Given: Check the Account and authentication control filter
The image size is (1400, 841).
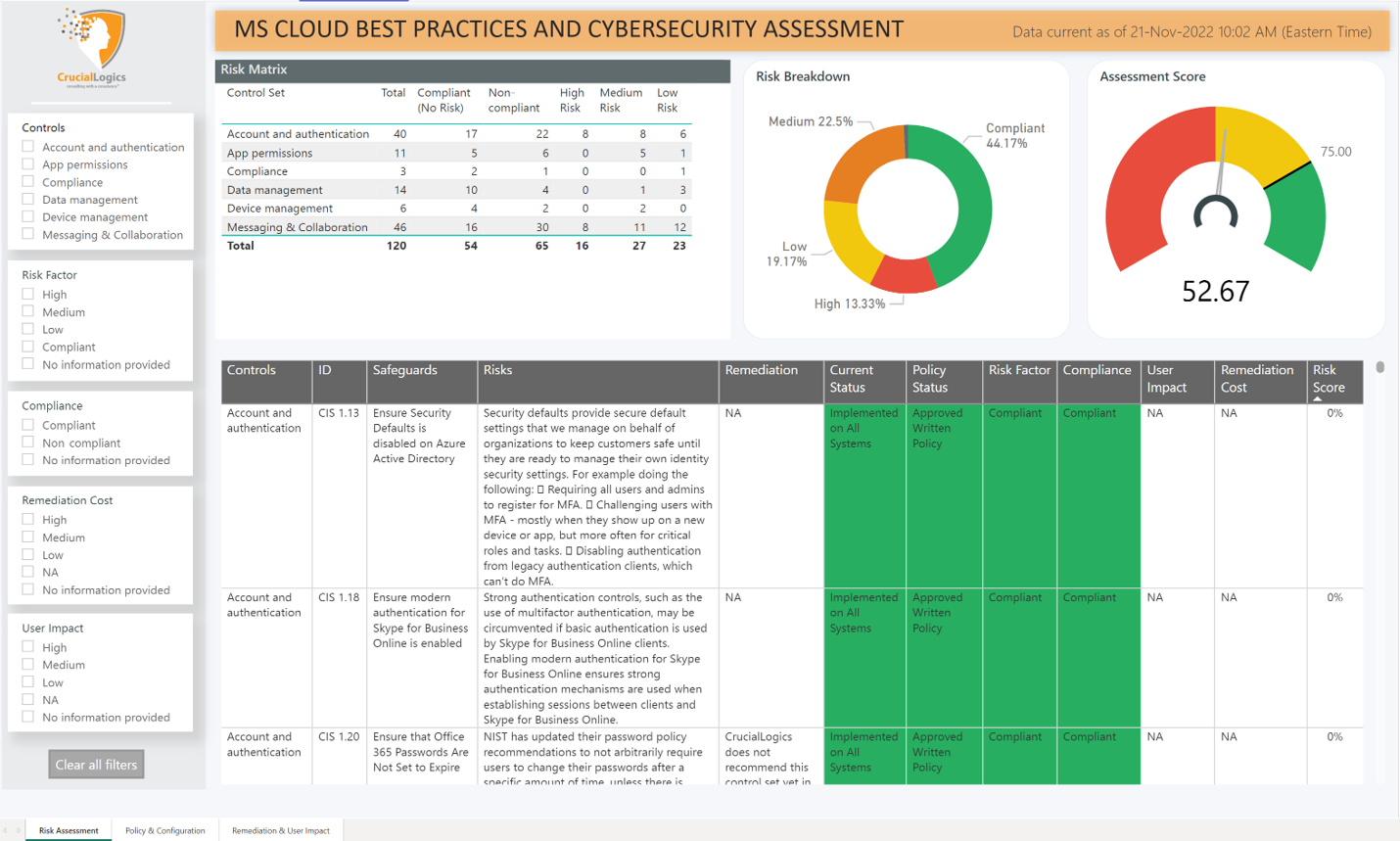Looking at the screenshot, I should [30, 147].
